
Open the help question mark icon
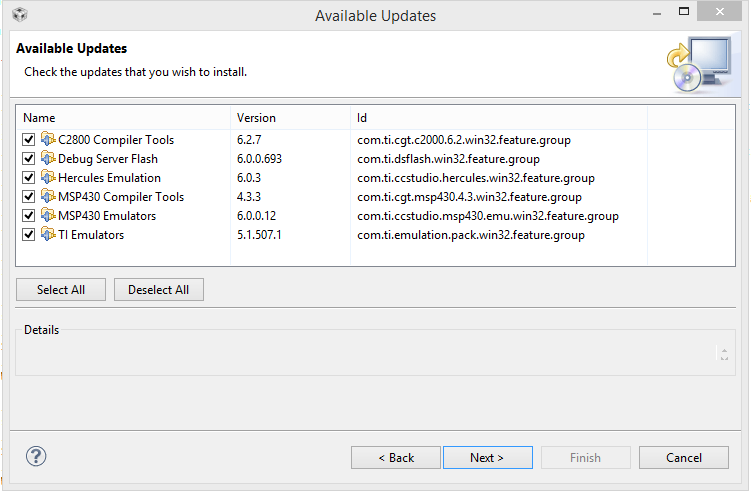pyautogui.click(x=36, y=457)
